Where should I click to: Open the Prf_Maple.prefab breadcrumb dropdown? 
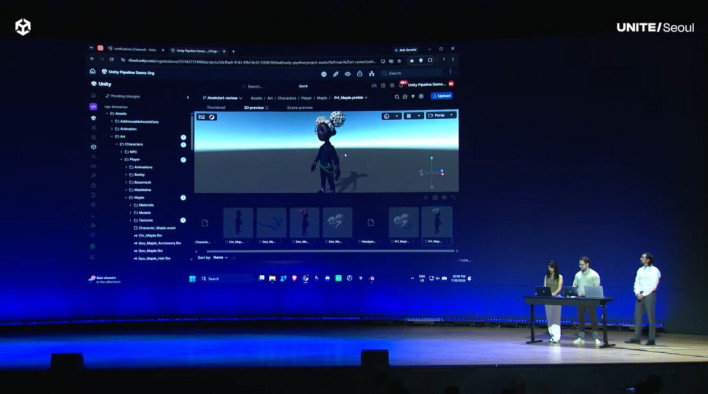(x=350, y=98)
